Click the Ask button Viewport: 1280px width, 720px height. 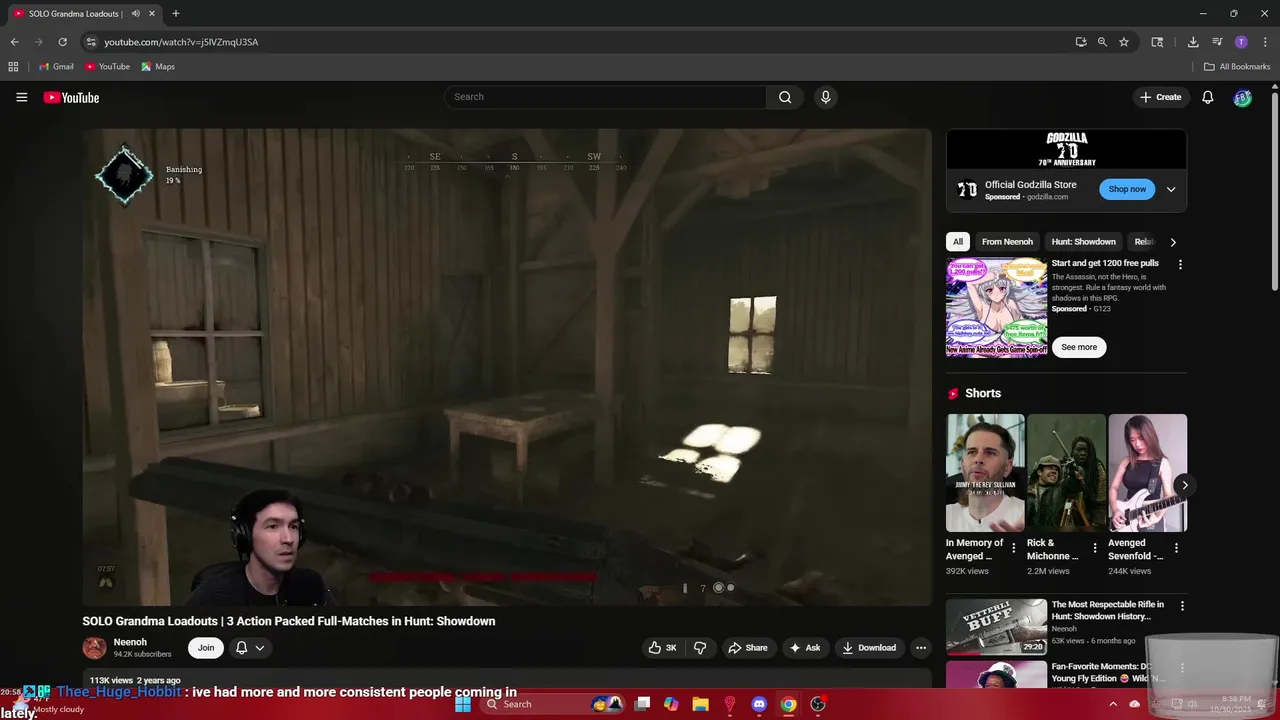805,648
